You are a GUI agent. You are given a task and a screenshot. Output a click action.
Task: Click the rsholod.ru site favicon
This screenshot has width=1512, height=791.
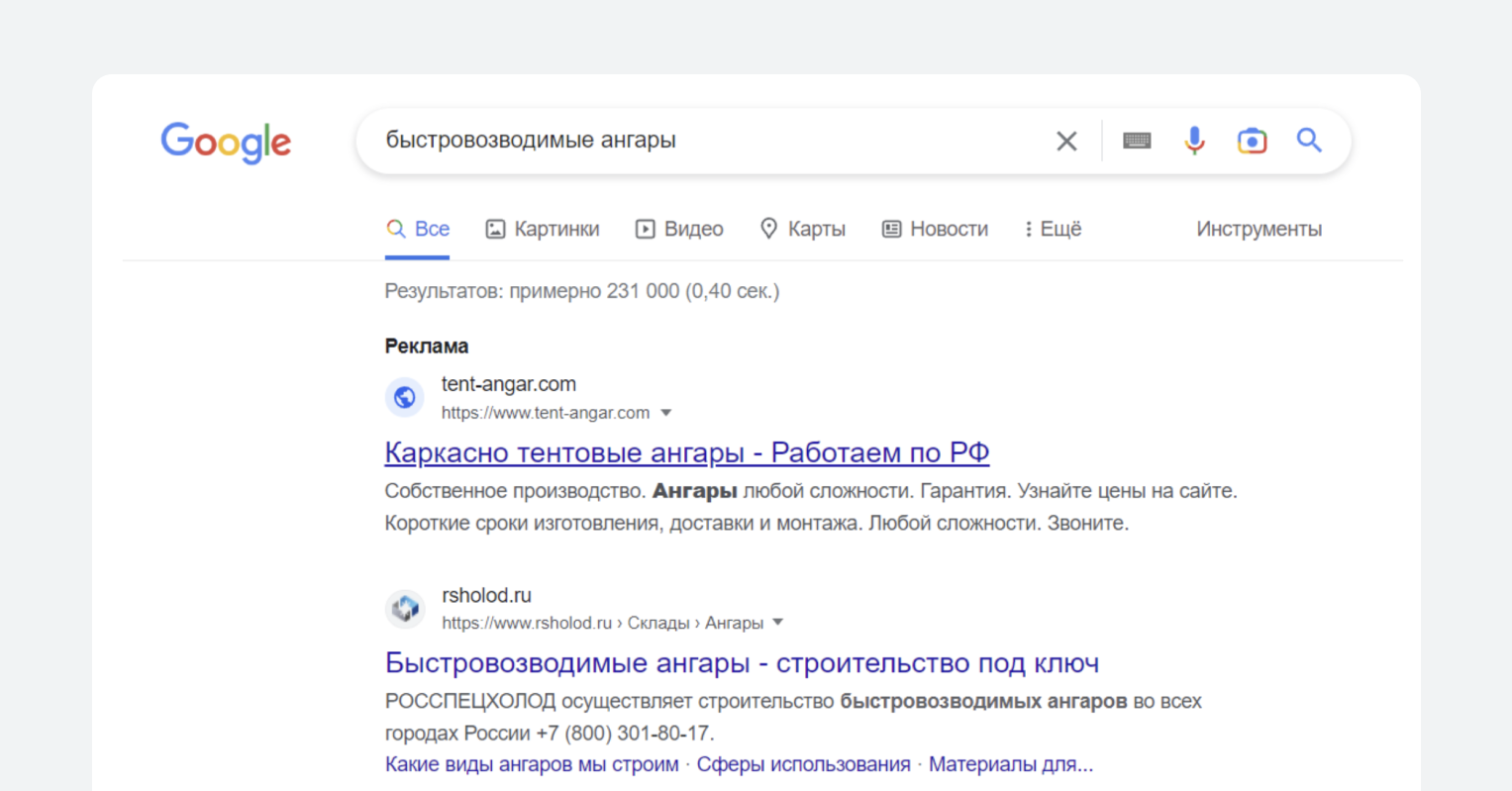[x=404, y=609]
